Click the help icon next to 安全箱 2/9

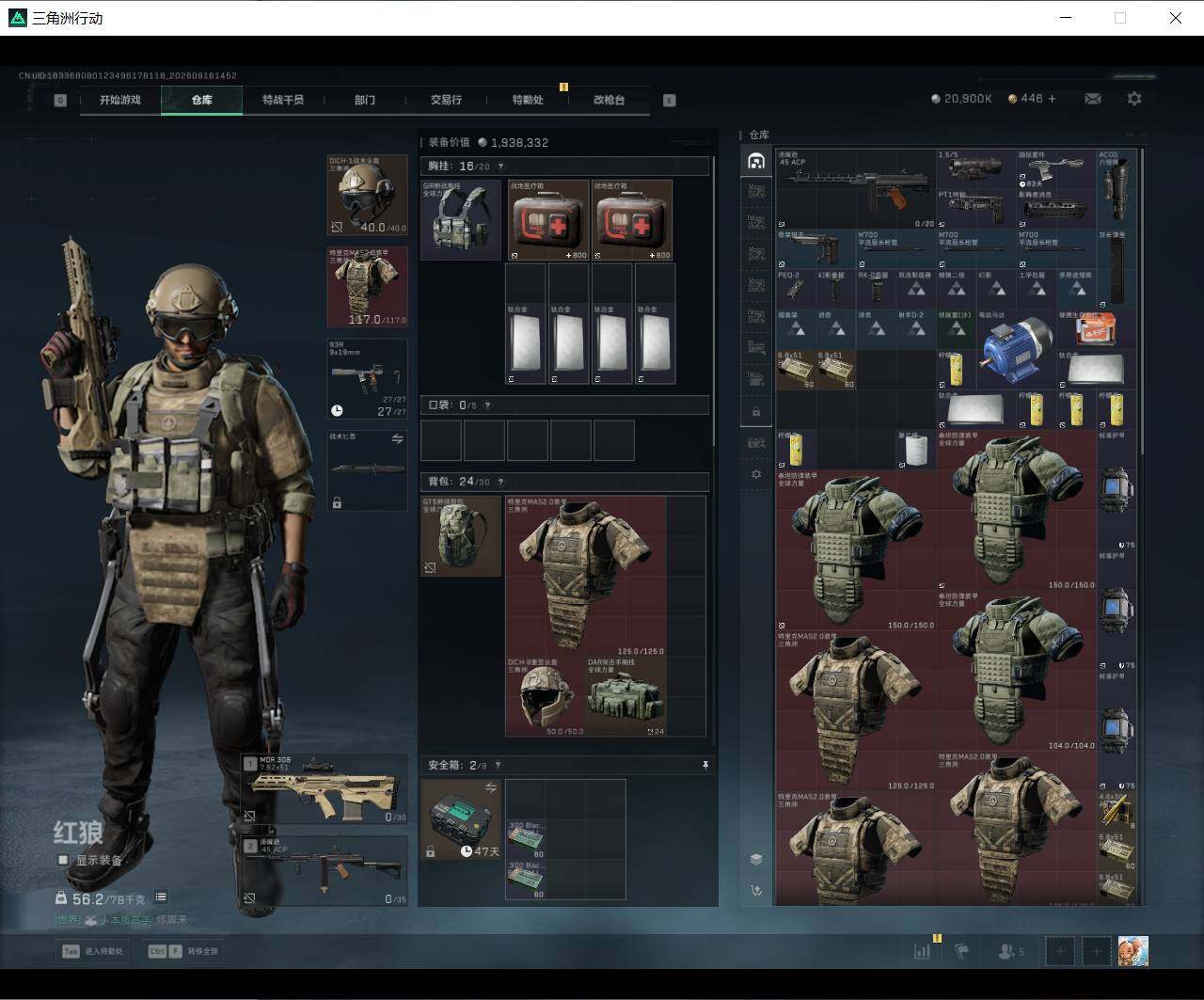(498, 766)
